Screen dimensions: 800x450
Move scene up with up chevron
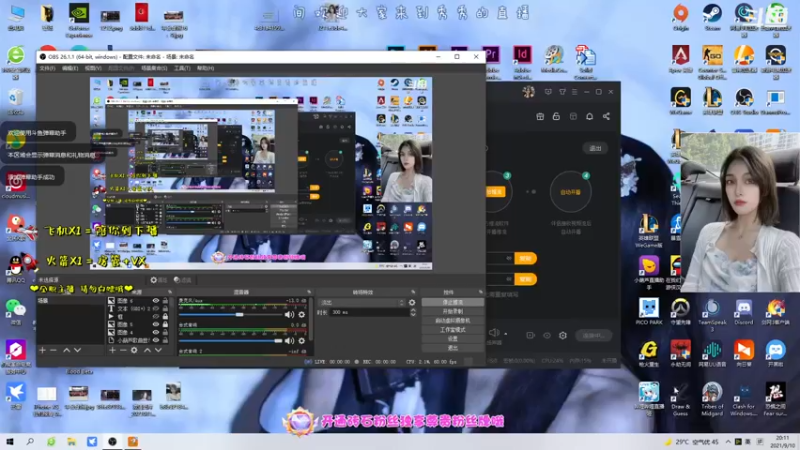66,350
